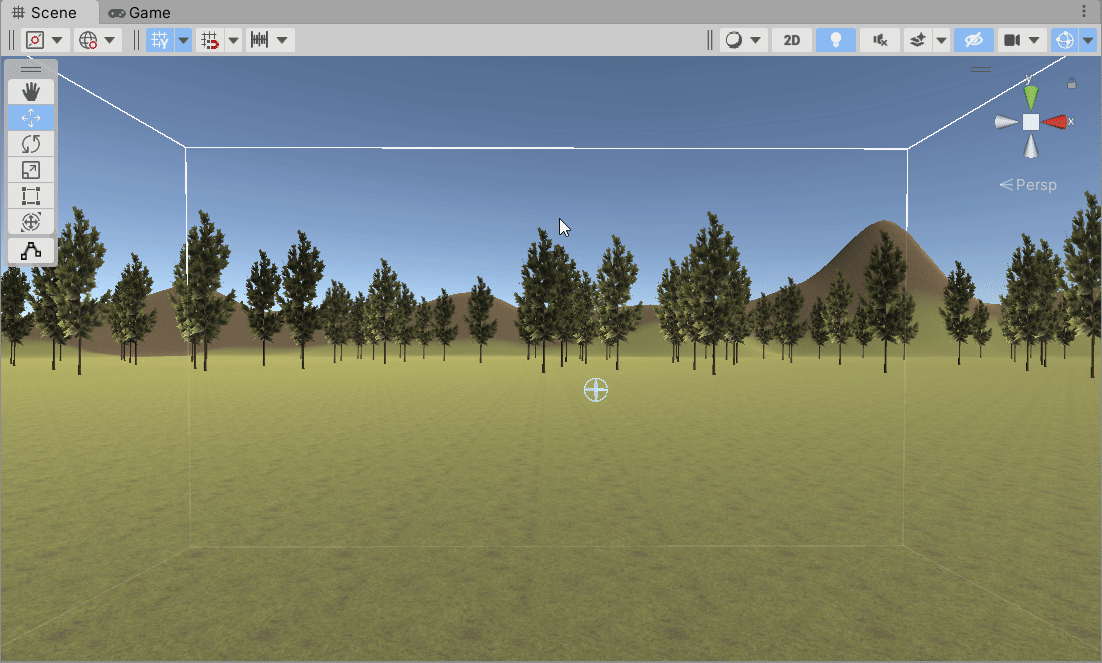The height and width of the screenshot is (663, 1102).
Task: Open the snap increment dropdown arrow
Action: 282,40
